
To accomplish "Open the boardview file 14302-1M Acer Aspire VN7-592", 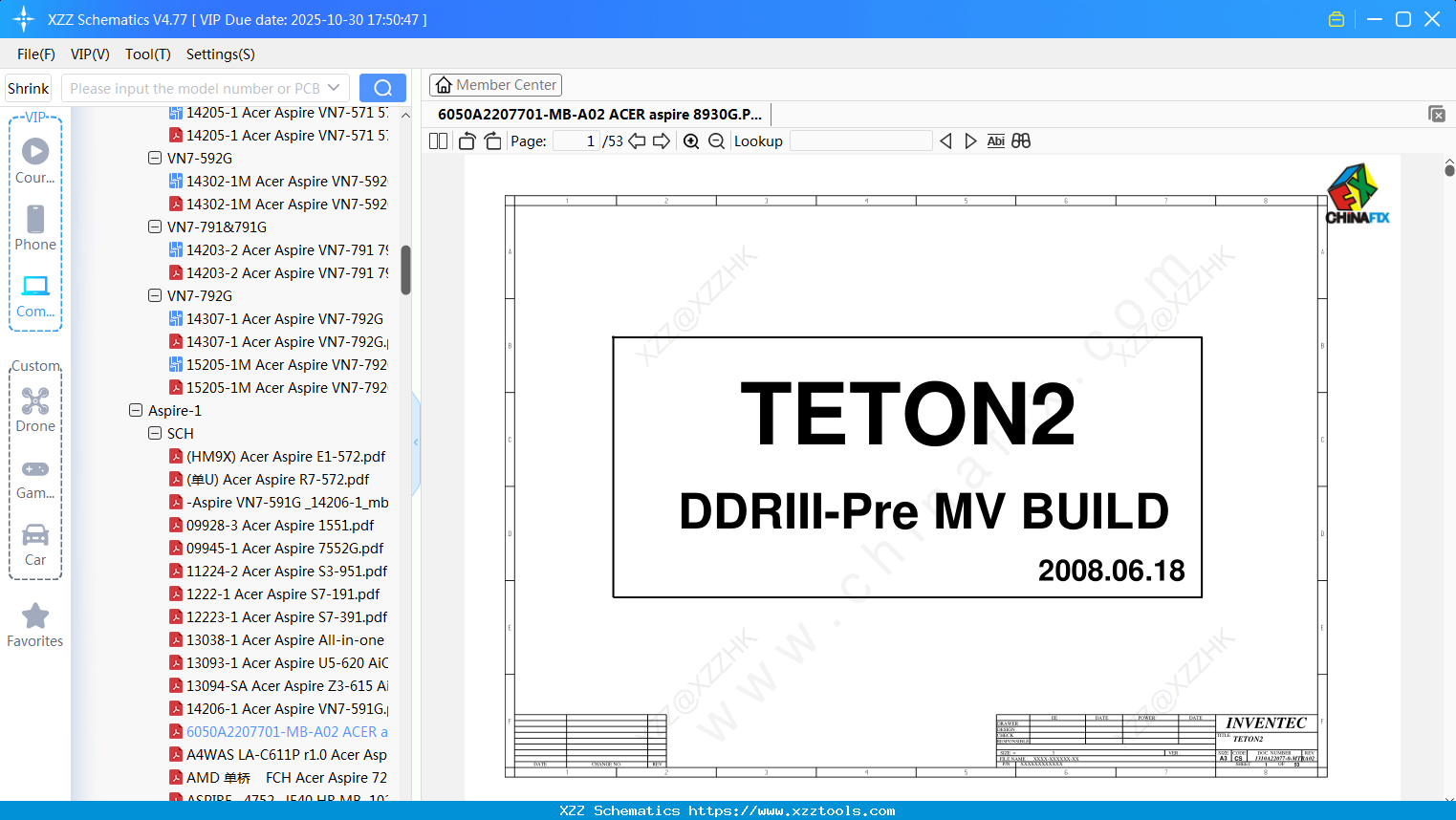I will 278,182.
